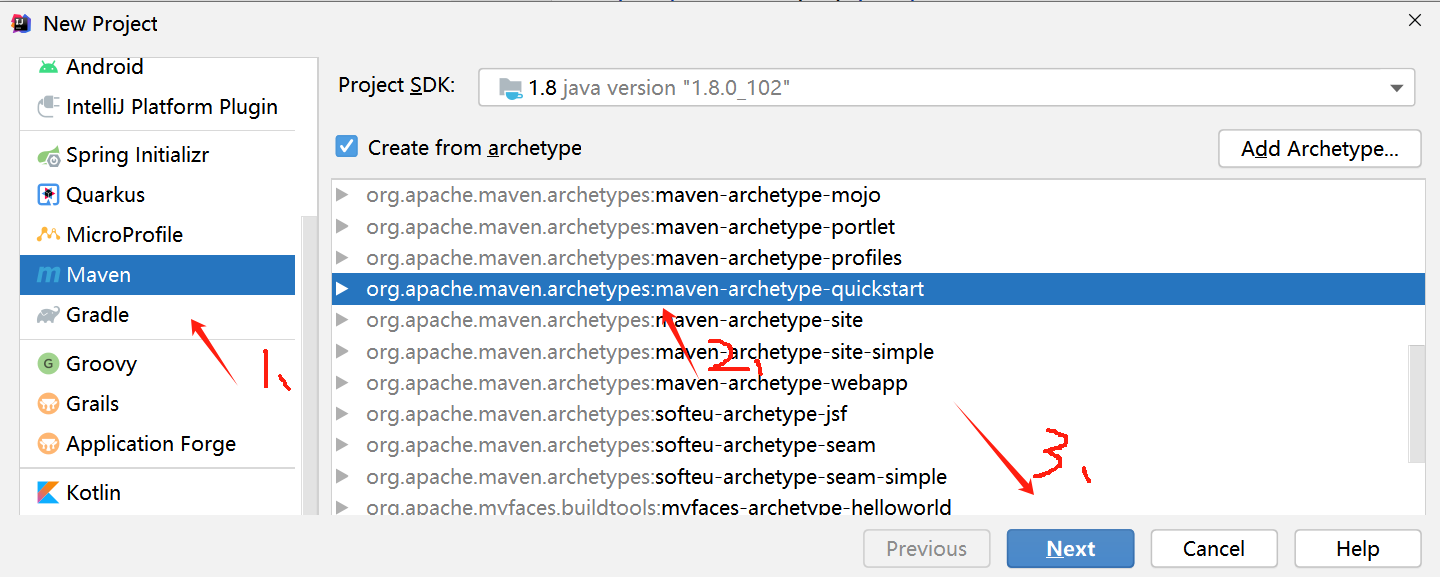
Task: Select IntelliJ Platform Plugin project type
Action: tap(157, 107)
